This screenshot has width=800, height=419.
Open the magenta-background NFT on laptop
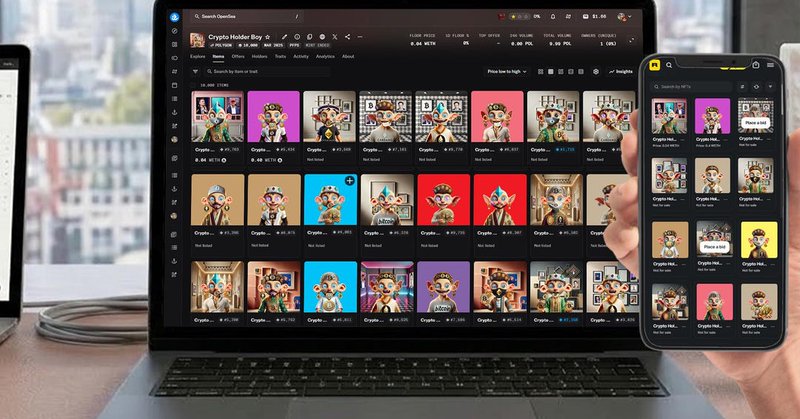point(273,116)
